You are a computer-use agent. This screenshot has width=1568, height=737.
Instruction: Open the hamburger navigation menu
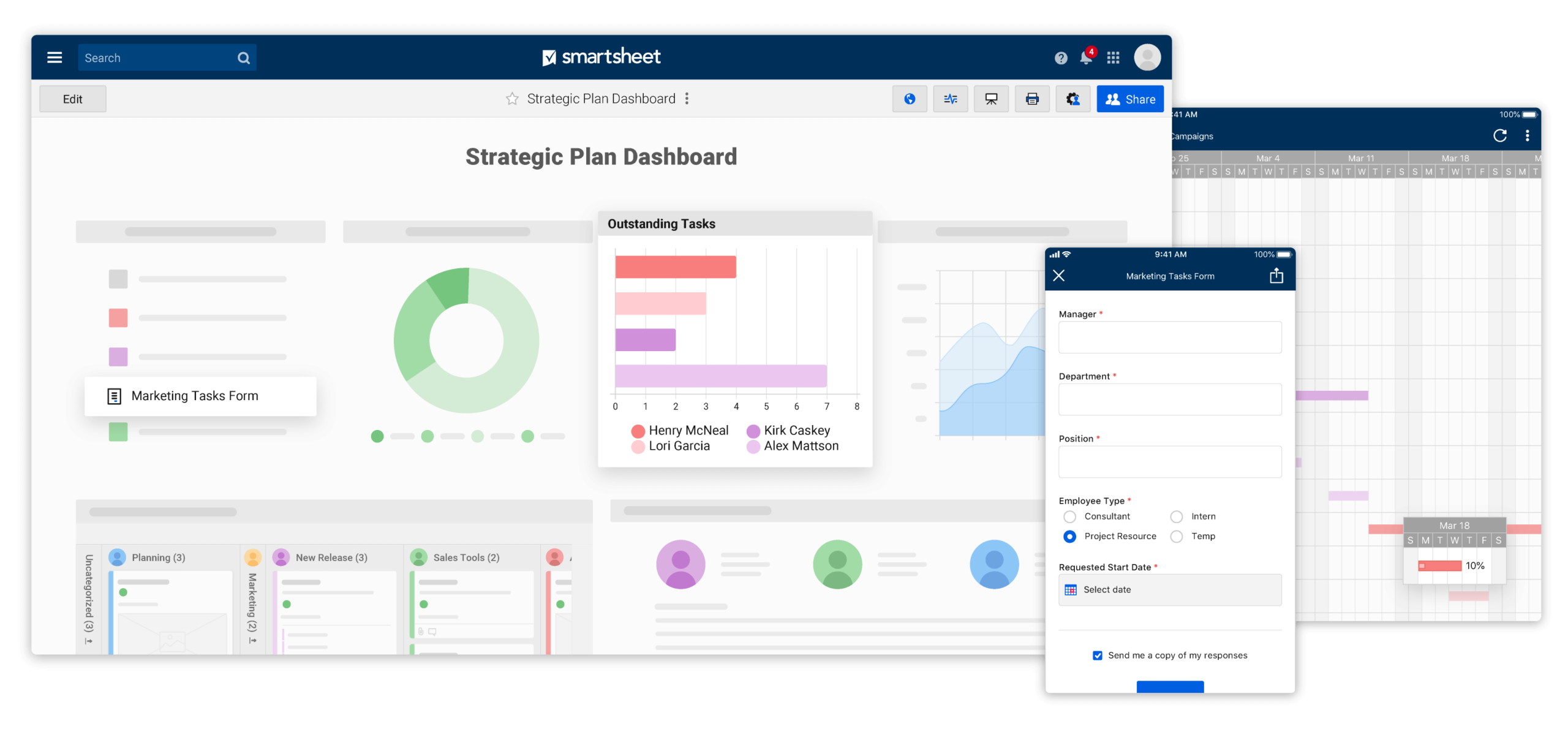point(54,58)
